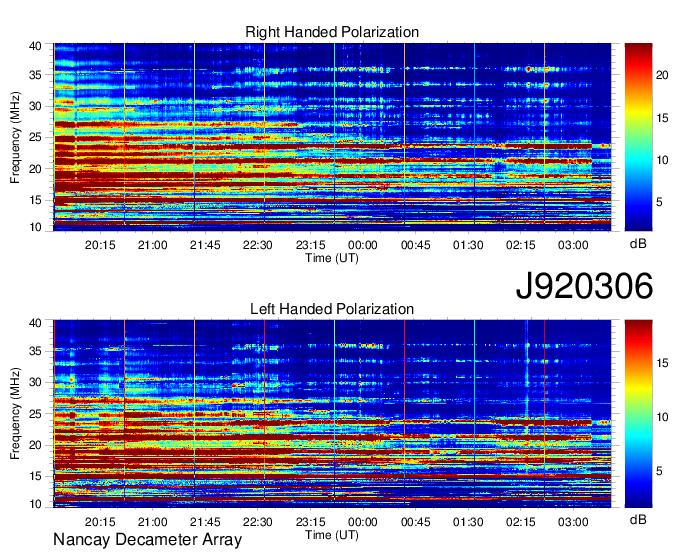Click the Left Handed panel's "Frequency (MHz)" axis label
Viewport: 680px width, 552px height.
coord(15,414)
